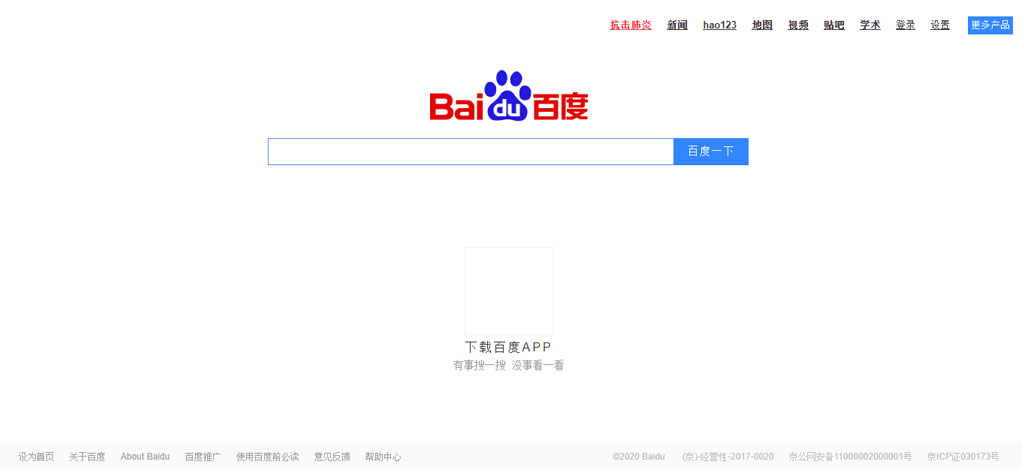Go to hao123 link
Image resolution: width=1024 pixels, height=473 pixels.
click(x=720, y=25)
